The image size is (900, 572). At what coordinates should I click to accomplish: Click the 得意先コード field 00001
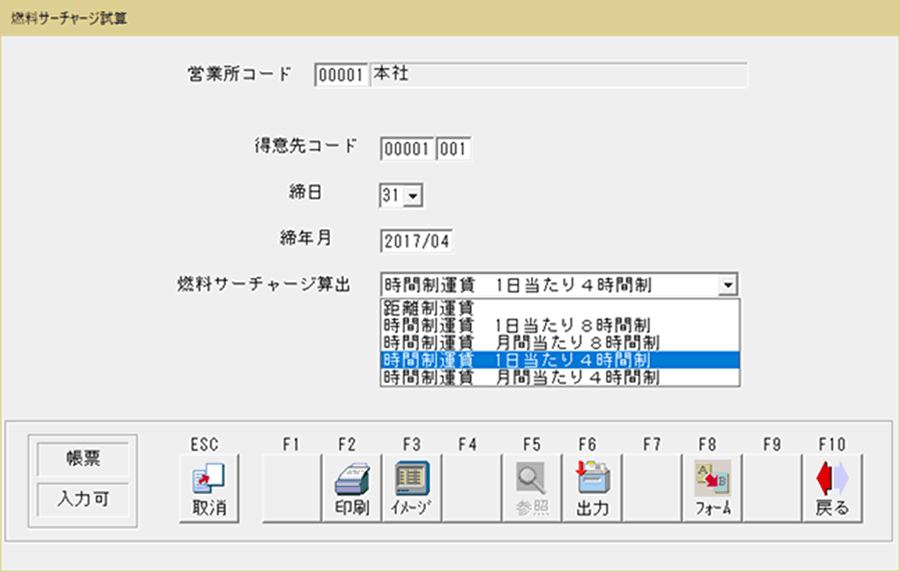[x=407, y=149]
